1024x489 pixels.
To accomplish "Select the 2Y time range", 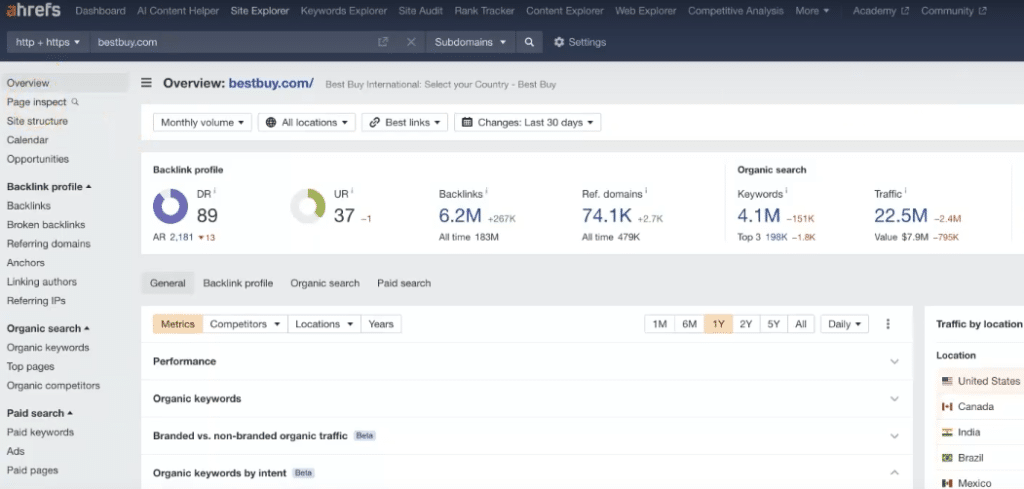I will [746, 324].
